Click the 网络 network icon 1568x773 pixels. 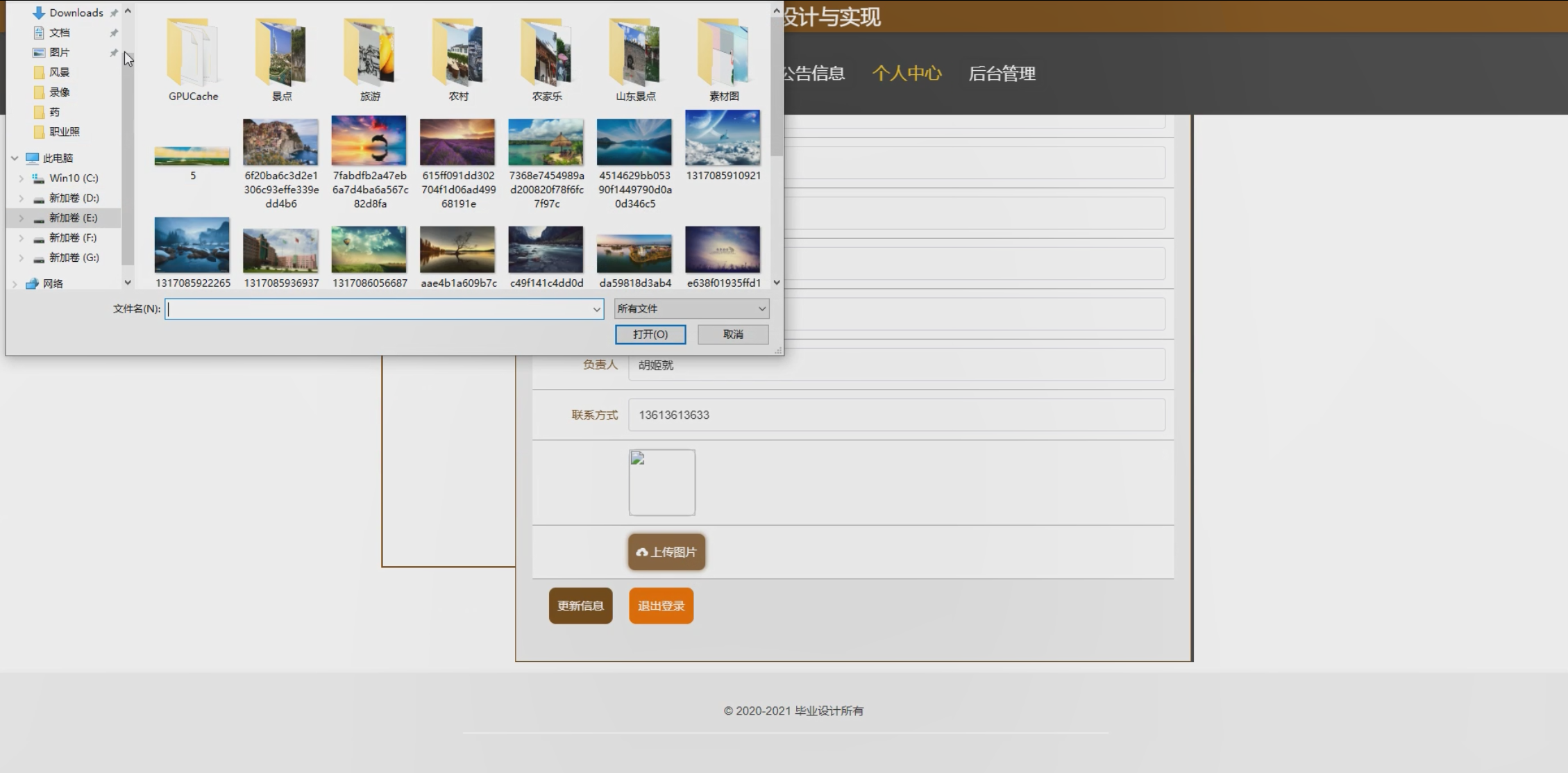click(x=32, y=283)
